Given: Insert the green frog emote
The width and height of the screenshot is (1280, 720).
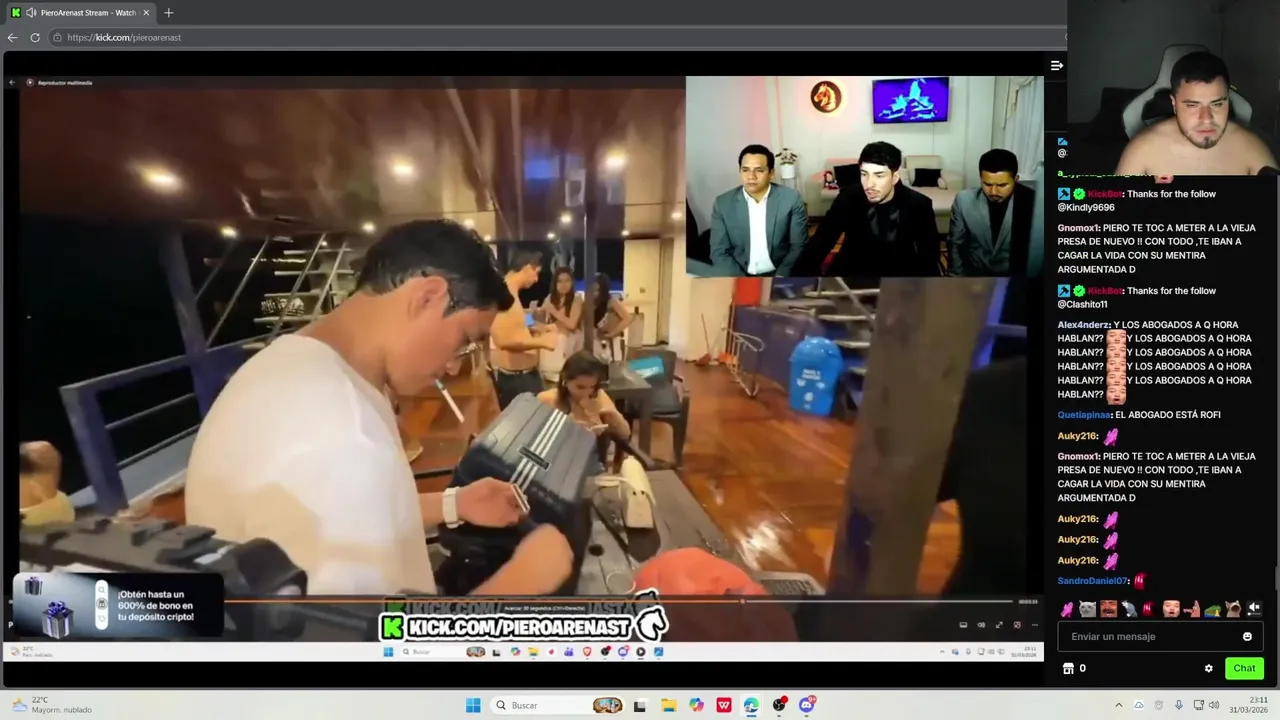Looking at the screenshot, I should pos(1213,610).
